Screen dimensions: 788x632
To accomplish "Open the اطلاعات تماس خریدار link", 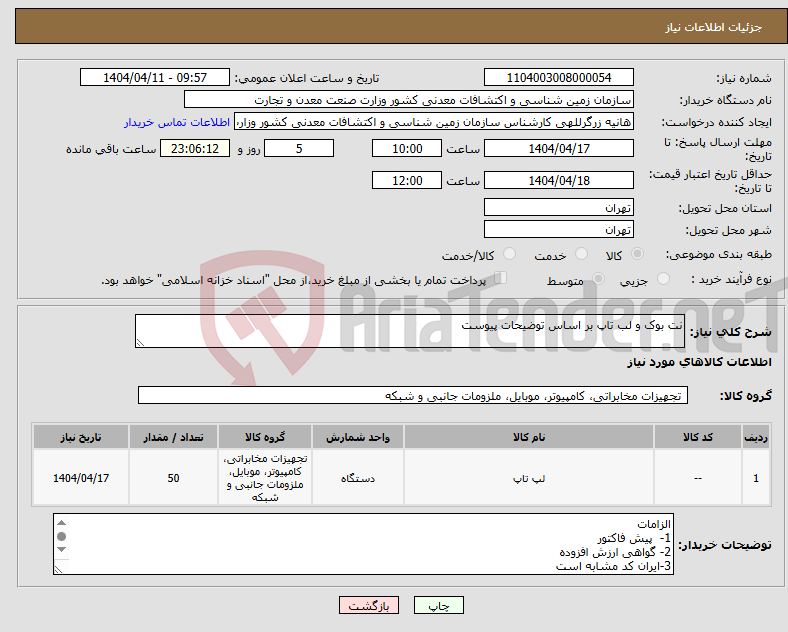I will [176, 122].
